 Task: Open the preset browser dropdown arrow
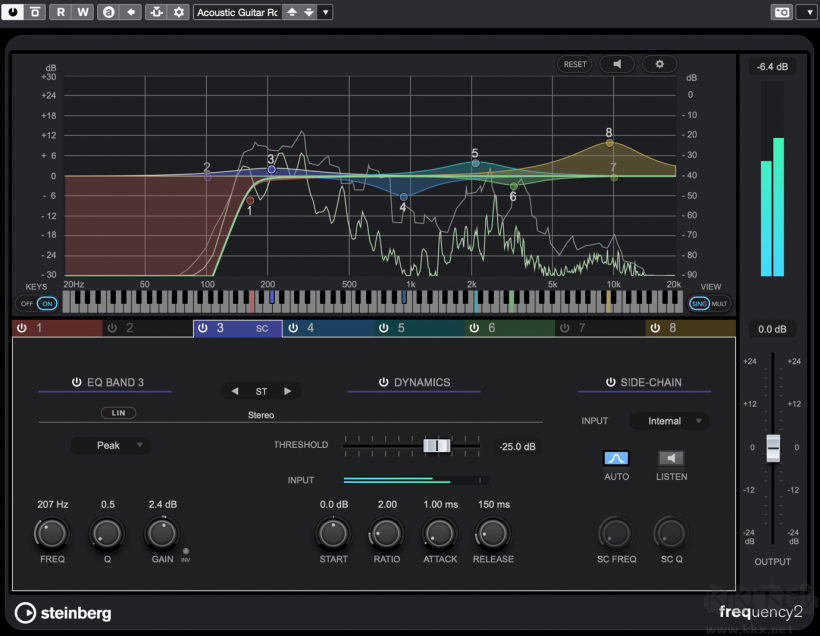[x=325, y=12]
